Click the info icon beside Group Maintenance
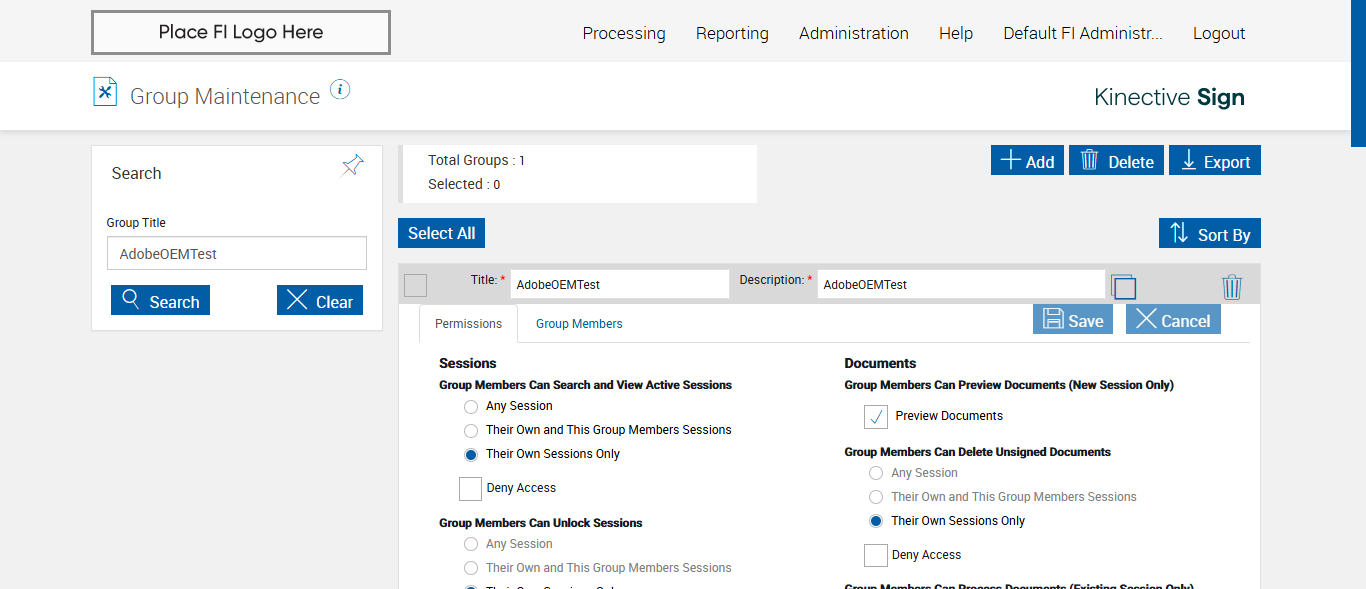This screenshot has height=589, width=1366. (x=340, y=90)
